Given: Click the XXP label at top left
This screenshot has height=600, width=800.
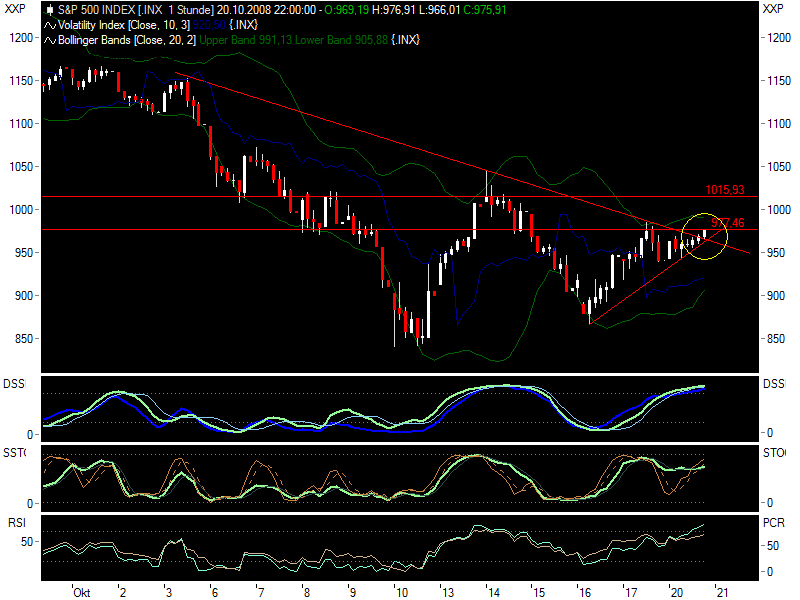Looking at the screenshot, I should point(15,9).
